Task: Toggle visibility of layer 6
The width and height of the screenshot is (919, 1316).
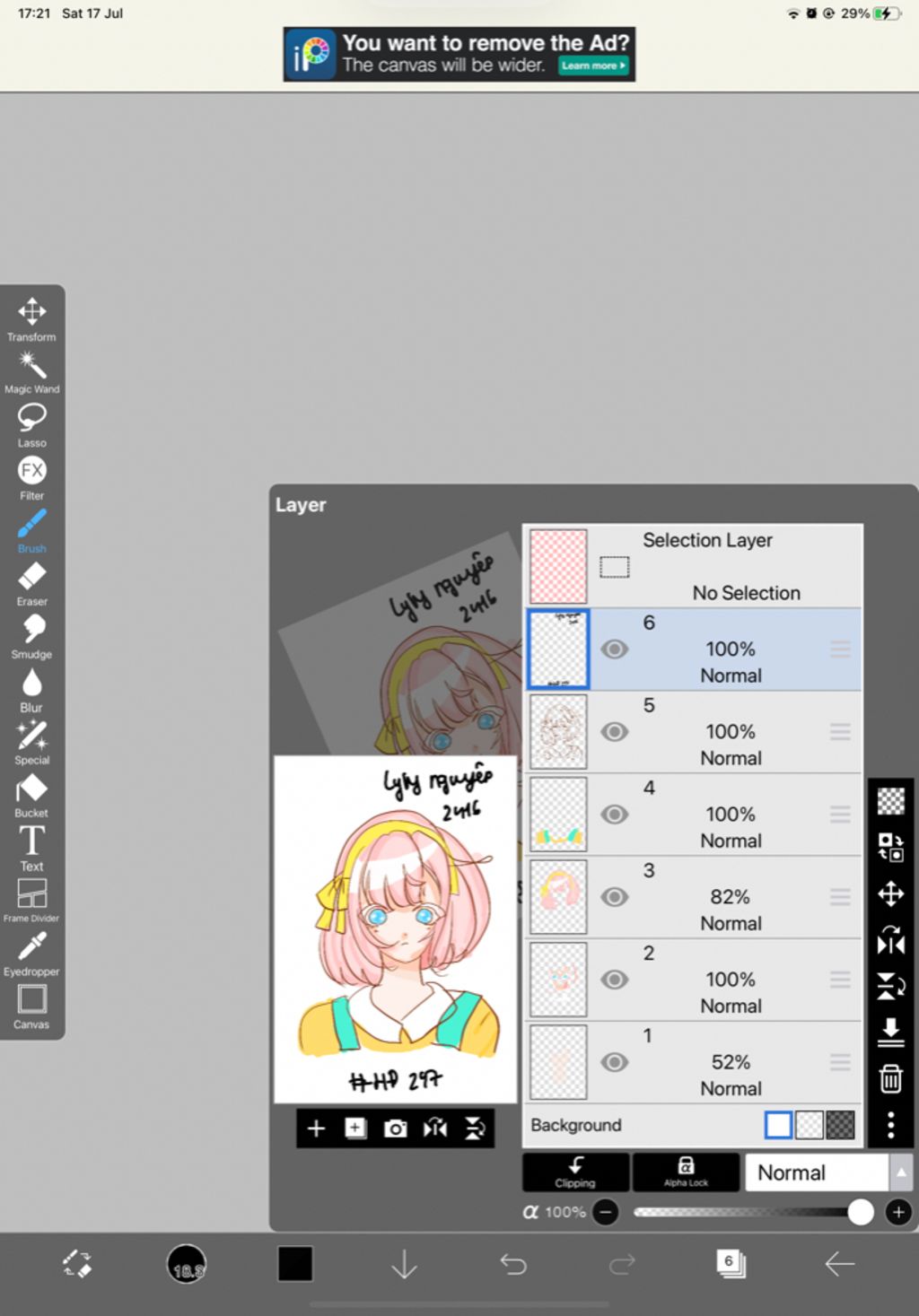Action: [x=614, y=649]
